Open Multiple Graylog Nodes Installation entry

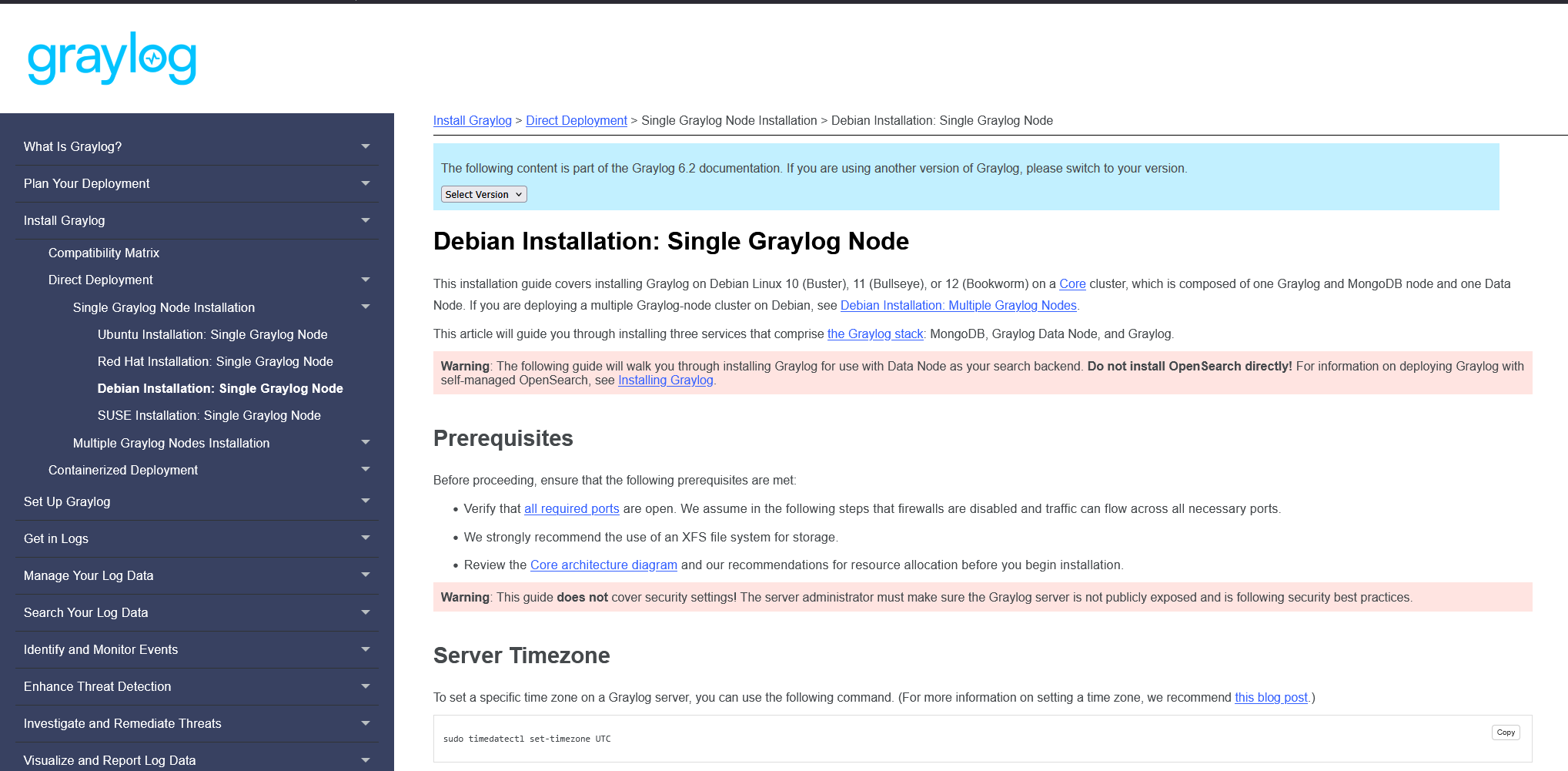(171, 443)
